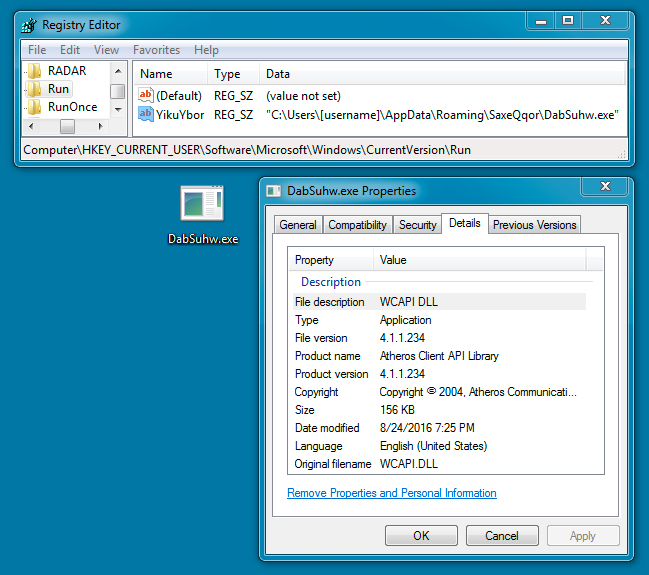Image resolution: width=649 pixels, height=575 pixels.
Task: Click the DabSuhw.exe Properties title icon
Action: click(274, 190)
